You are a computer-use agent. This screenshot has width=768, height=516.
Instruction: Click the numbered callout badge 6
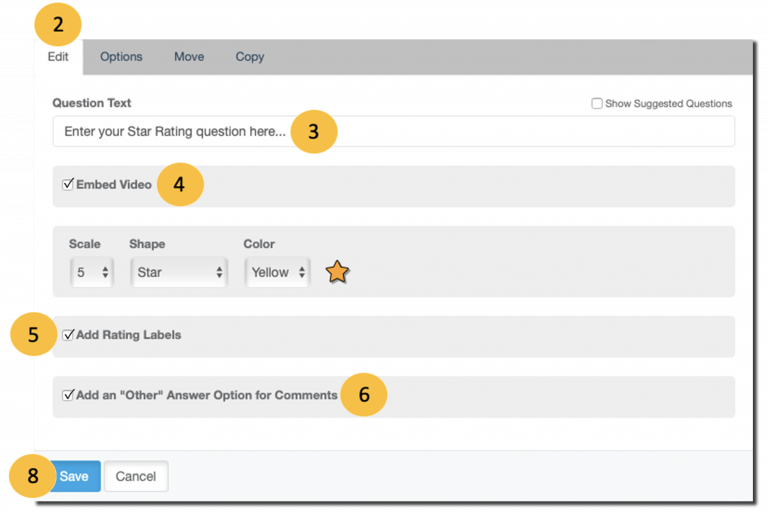(x=363, y=395)
